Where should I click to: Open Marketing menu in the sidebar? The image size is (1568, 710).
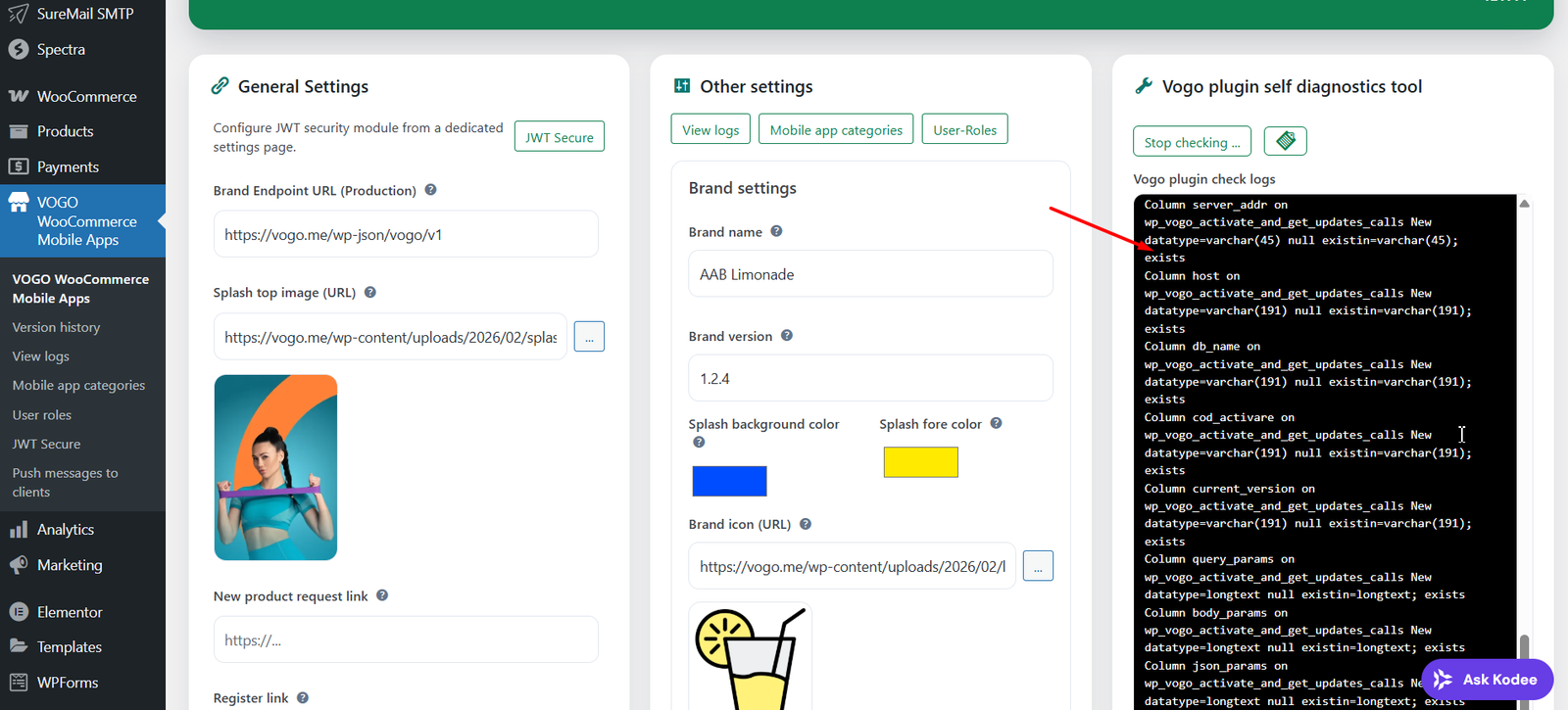click(x=82, y=565)
